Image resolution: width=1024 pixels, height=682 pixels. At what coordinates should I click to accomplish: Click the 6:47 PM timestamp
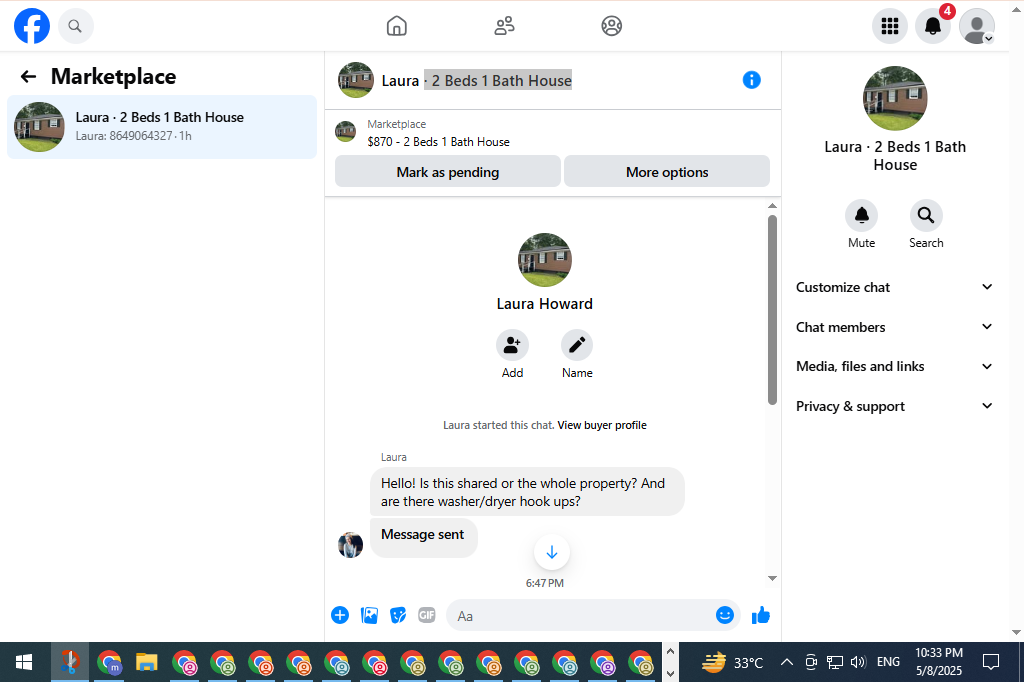[x=545, y=583]
